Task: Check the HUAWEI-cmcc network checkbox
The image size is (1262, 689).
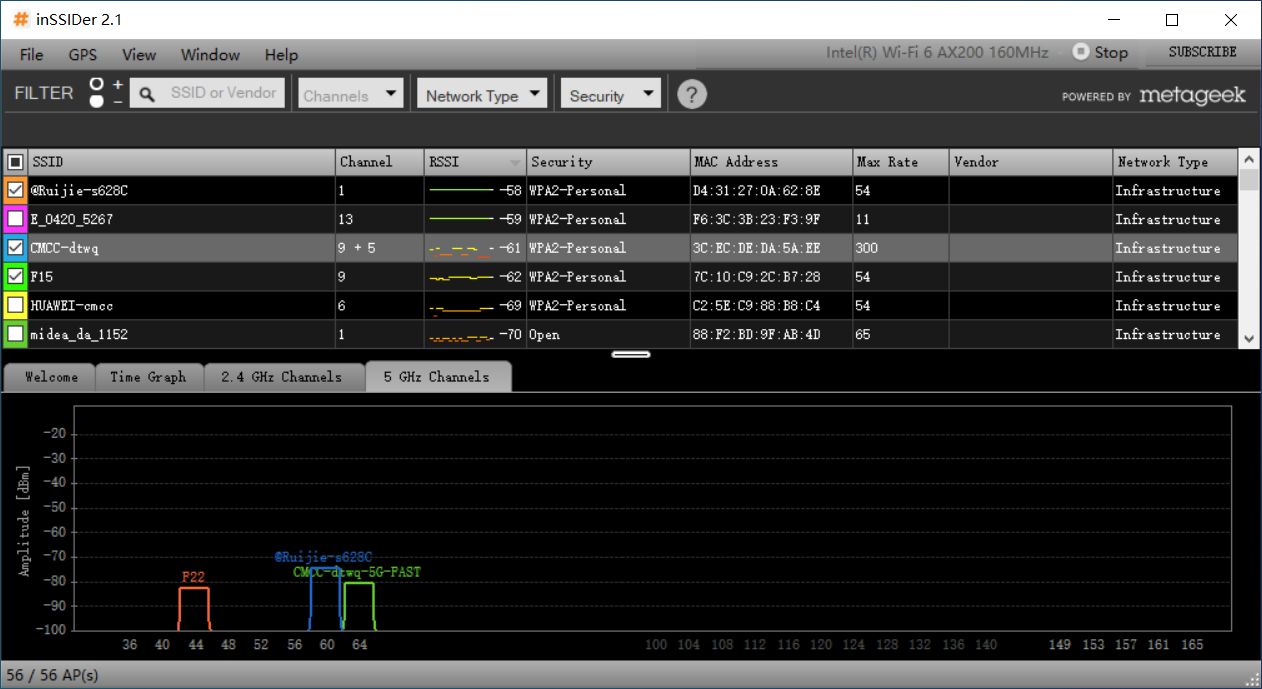Action: click(x=15, y=305)
